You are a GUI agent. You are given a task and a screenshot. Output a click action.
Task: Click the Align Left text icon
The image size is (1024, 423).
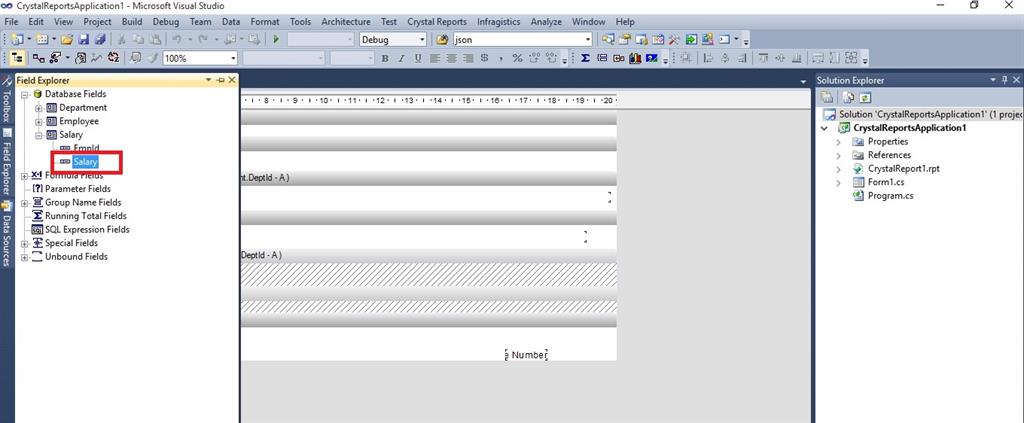pyautogui.click(x=435, y=58)
